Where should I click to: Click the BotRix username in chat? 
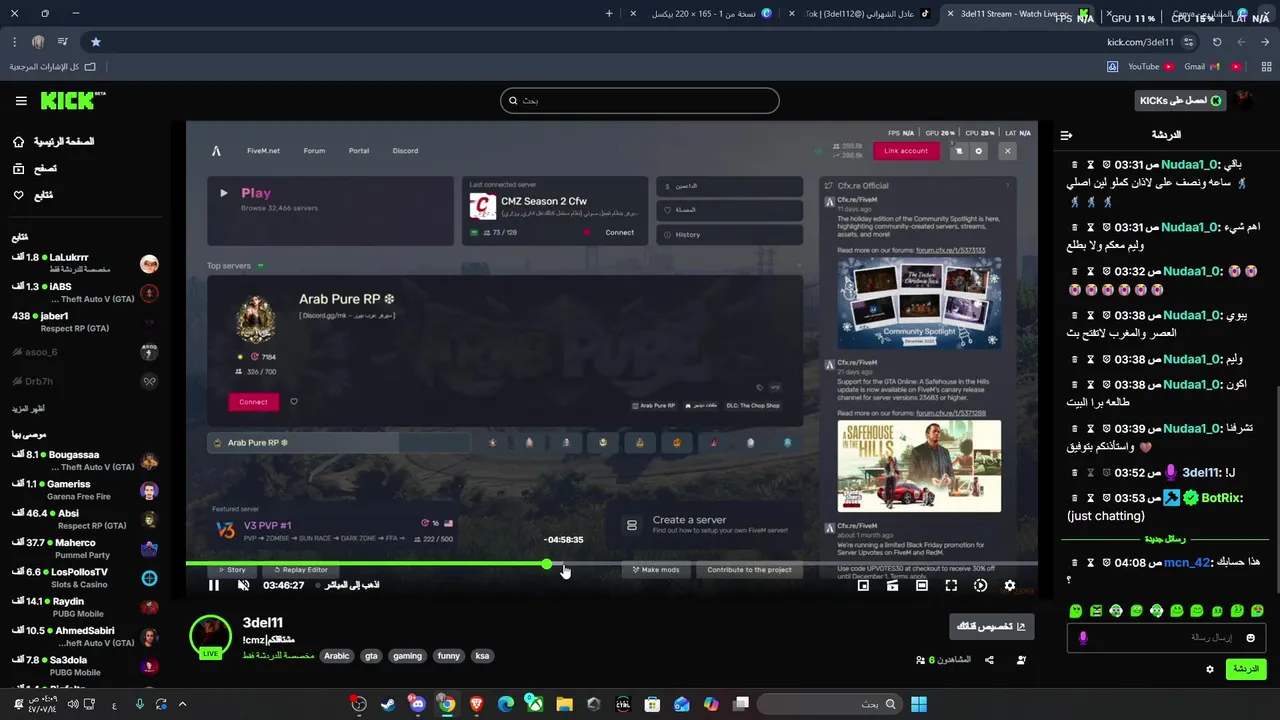[x=1221, y=498]
